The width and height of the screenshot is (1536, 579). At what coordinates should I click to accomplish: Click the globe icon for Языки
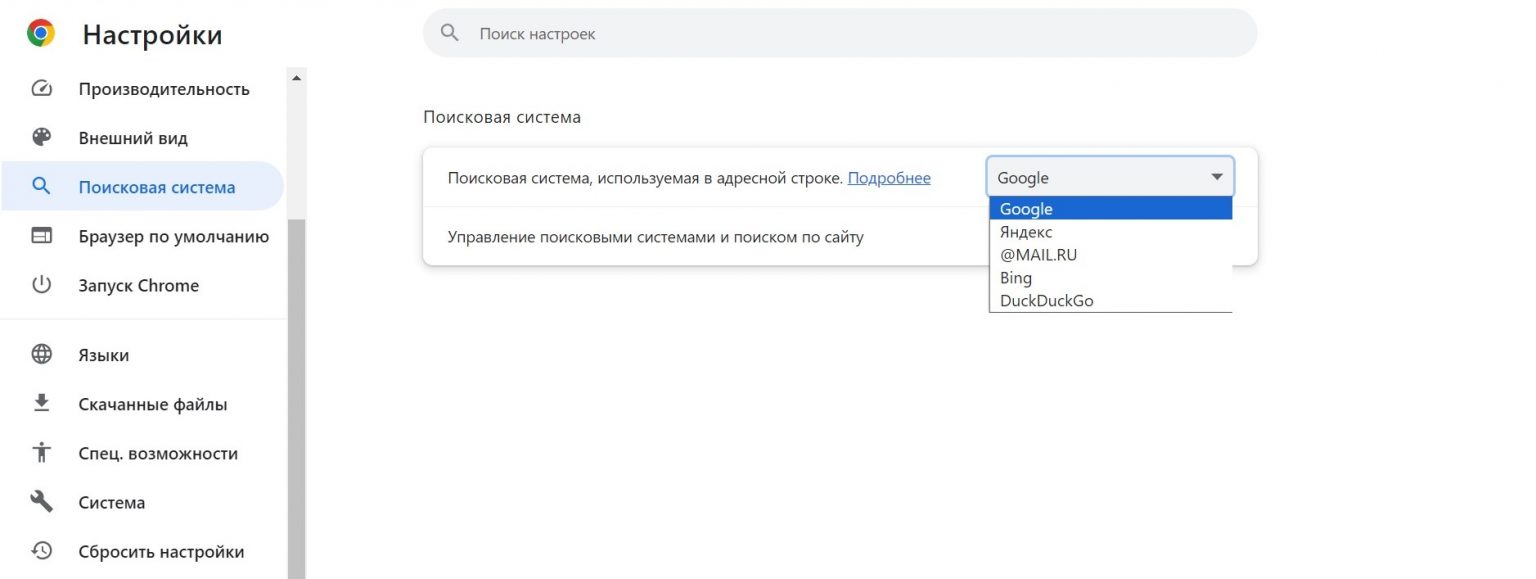[41, 355]
